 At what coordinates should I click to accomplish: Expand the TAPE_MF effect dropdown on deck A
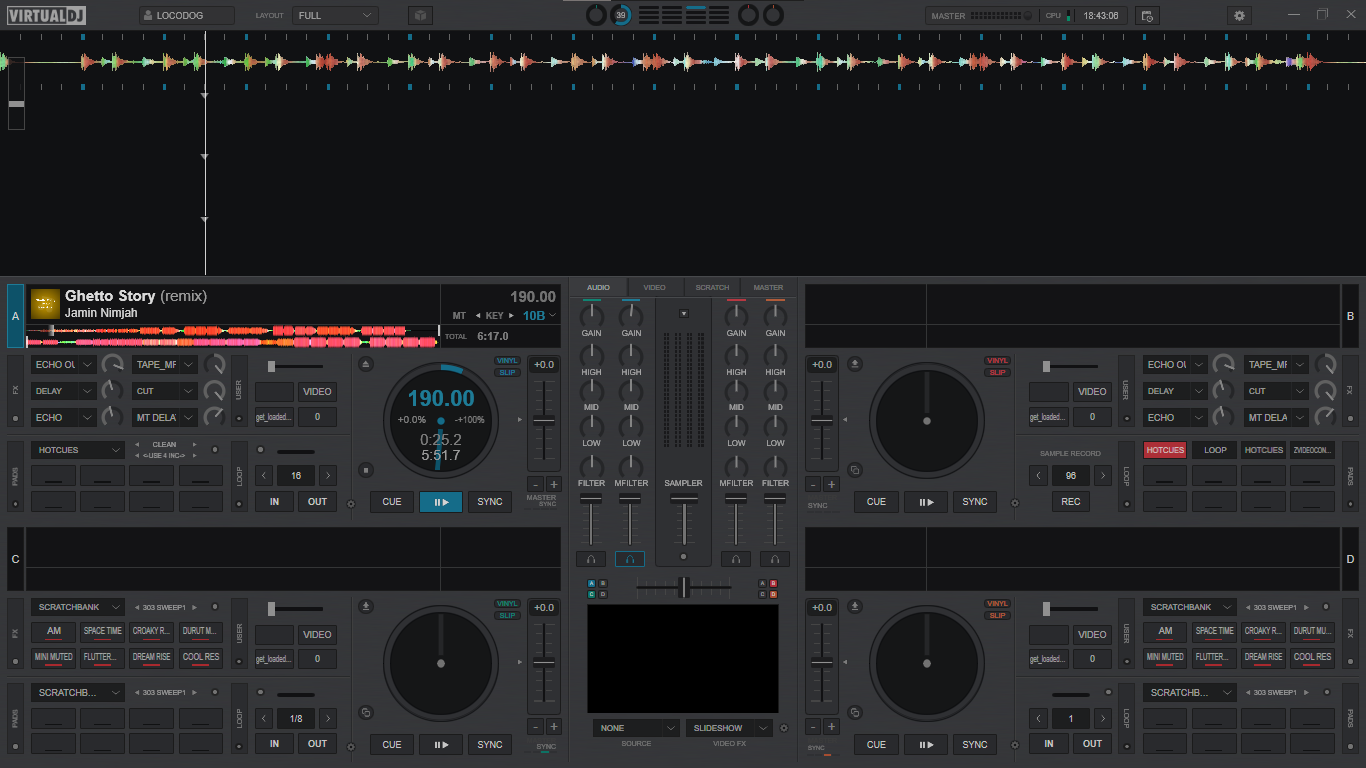click(x=165, y=365)
